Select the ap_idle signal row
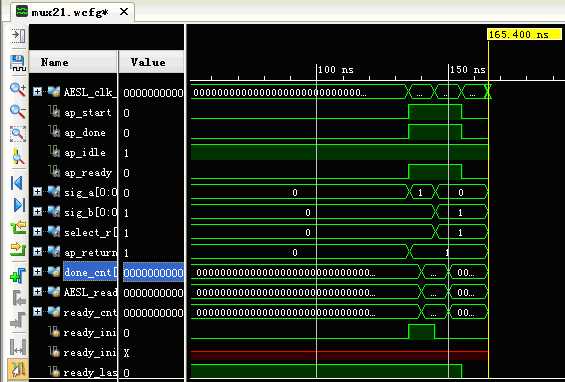Image resolution: width=565 pixels, height=382 pixels. tap(107, 153)
